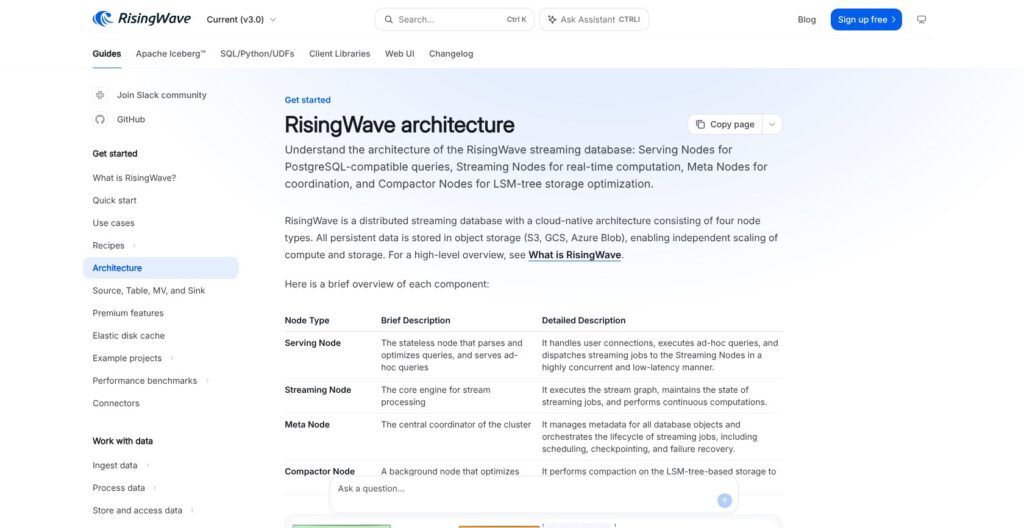Toggle the theme mode monitor icon
This screenshot has height=528, width=1024.
921,20
